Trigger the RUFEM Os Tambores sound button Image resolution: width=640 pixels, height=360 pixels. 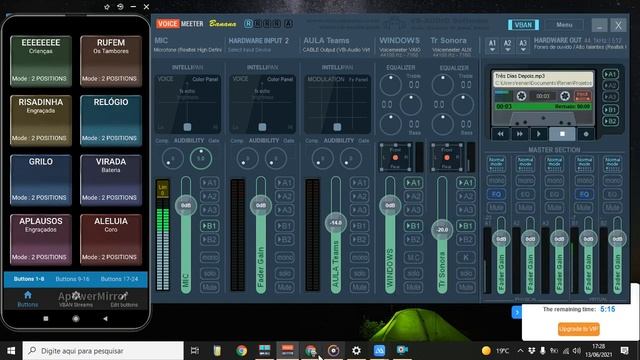click(111, 61)
